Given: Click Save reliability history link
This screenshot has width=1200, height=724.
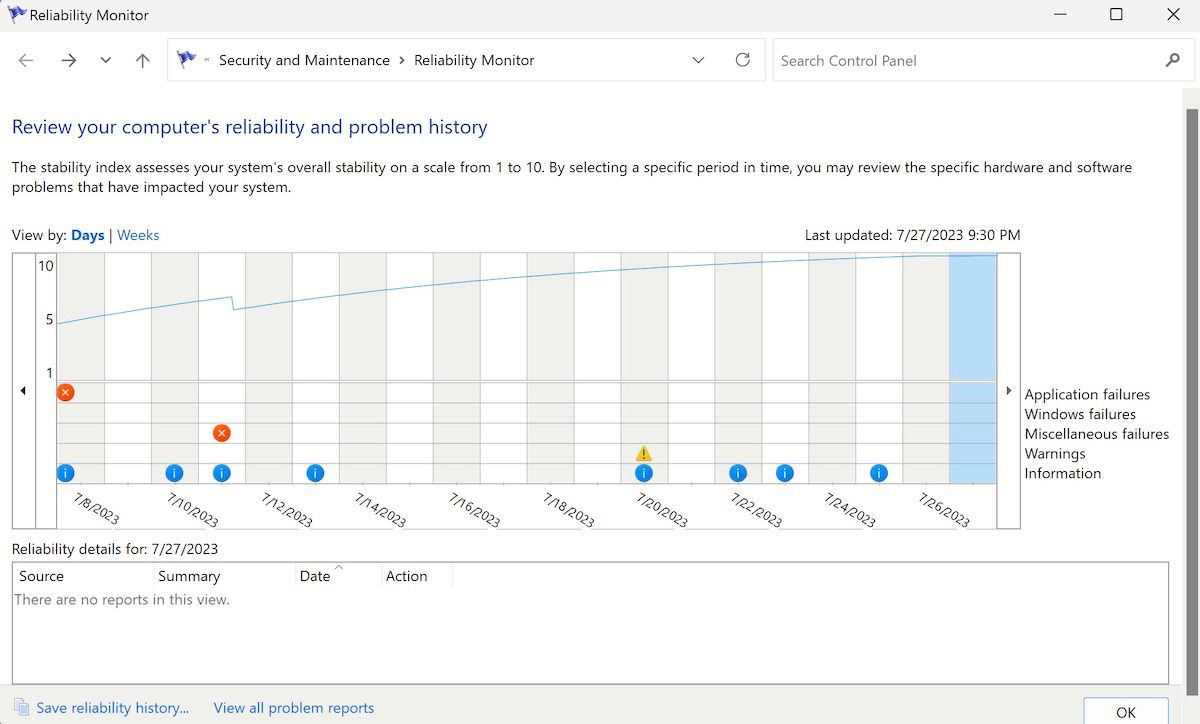Looking at the screenshot, I should 112,708.
